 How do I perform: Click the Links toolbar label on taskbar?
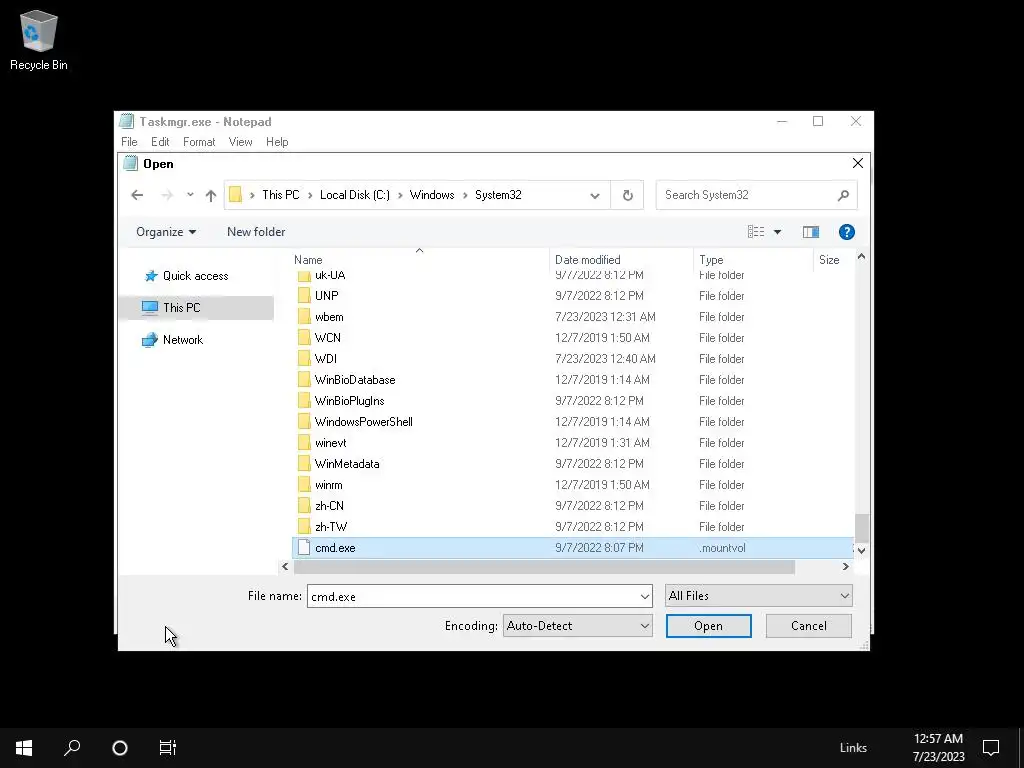pyautogui.click(x=853, y=748)
